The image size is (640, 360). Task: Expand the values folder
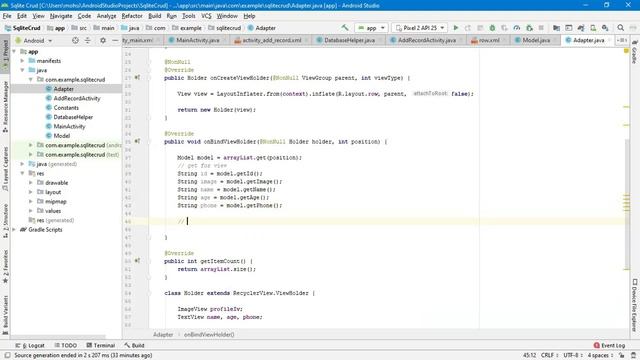[x=31, y=211]
